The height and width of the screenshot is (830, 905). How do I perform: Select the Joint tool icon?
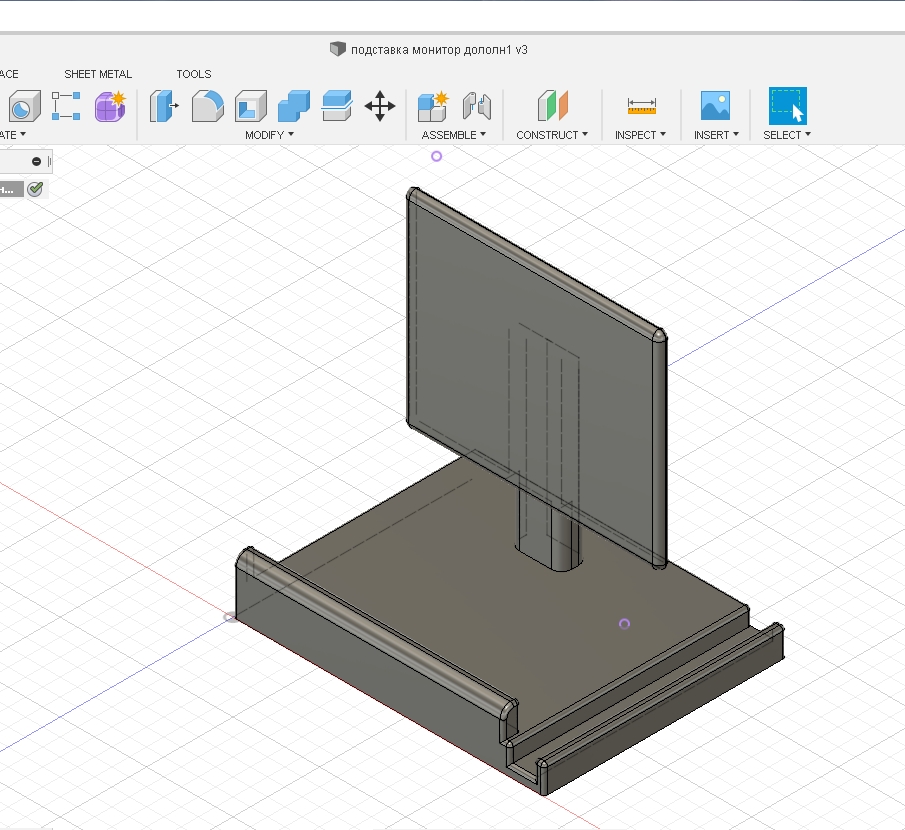pos(476,105)
